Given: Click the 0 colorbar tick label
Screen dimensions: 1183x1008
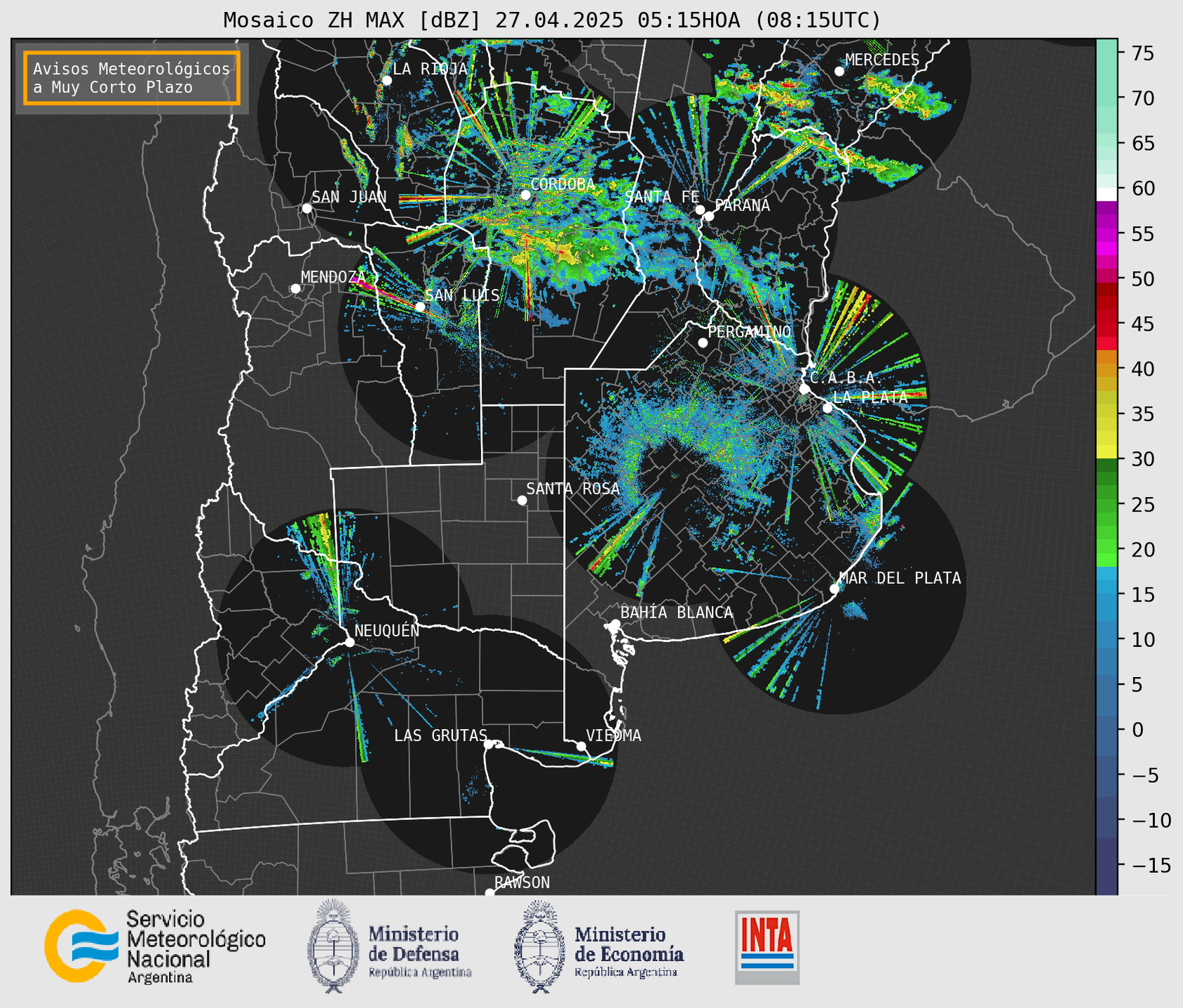Looking at the screenshot, I should pyautogui.click(x=1137, y=729).
